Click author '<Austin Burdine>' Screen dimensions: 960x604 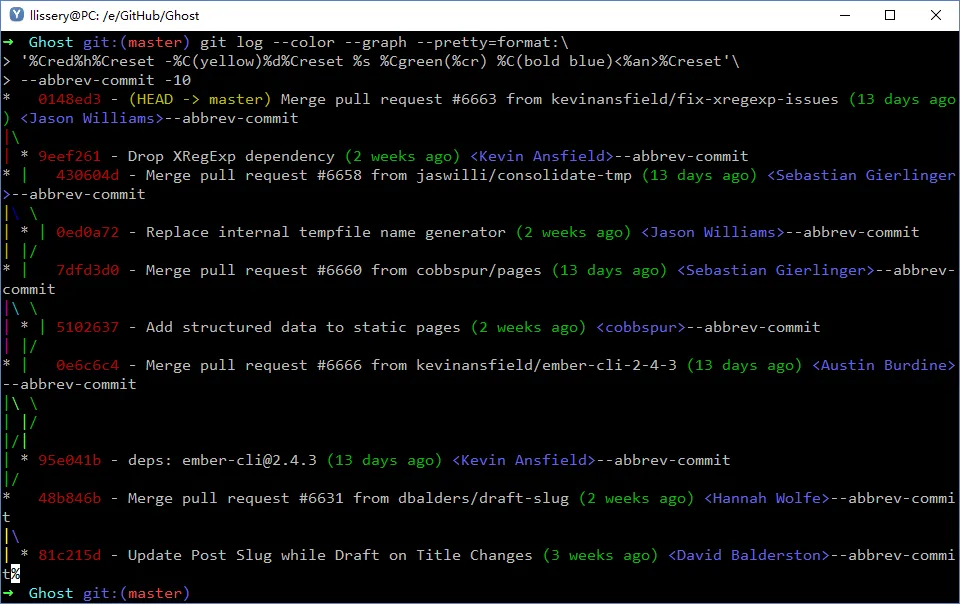(883, 365)
